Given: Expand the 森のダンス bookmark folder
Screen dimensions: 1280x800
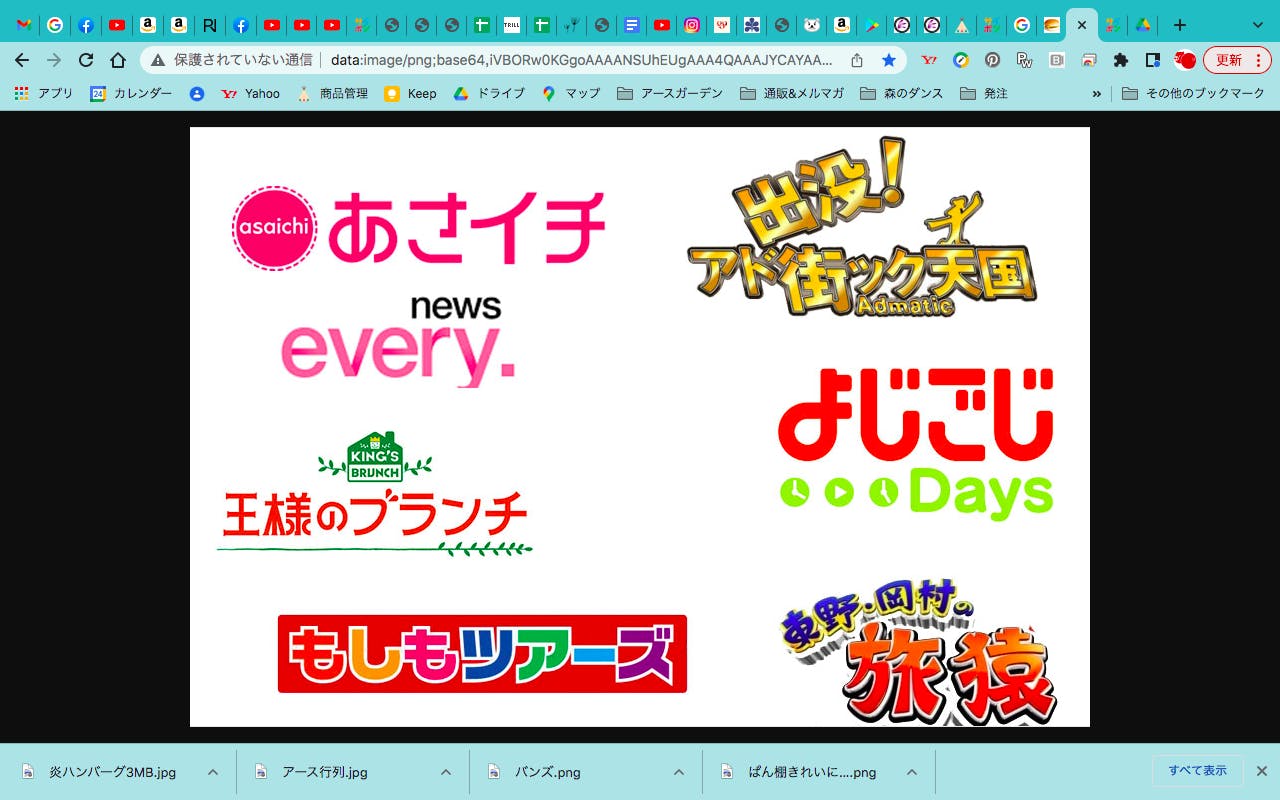Looking at the screenshot, I should (901, 93).
